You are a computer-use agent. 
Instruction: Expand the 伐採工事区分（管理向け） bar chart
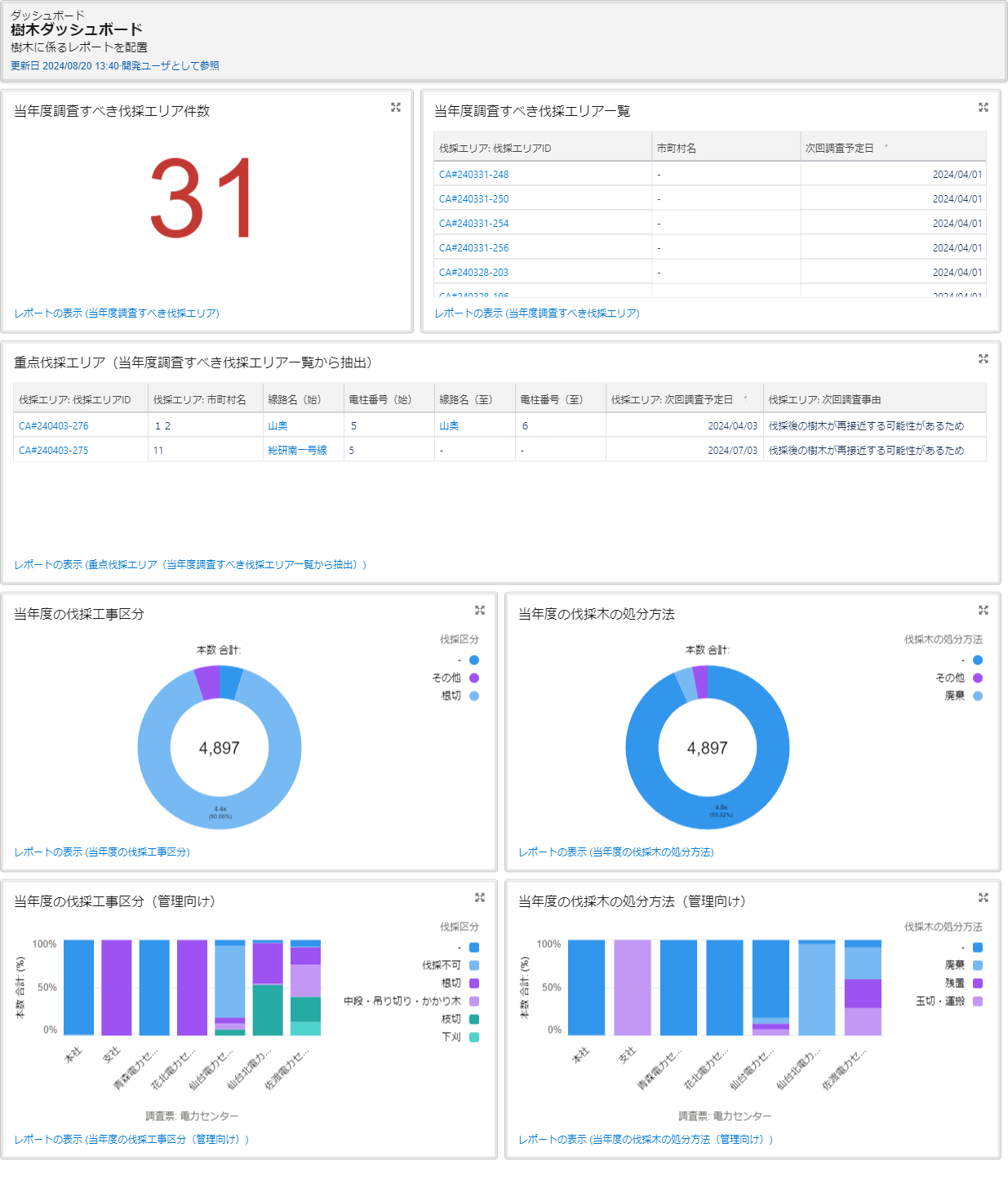coord(480,898)
